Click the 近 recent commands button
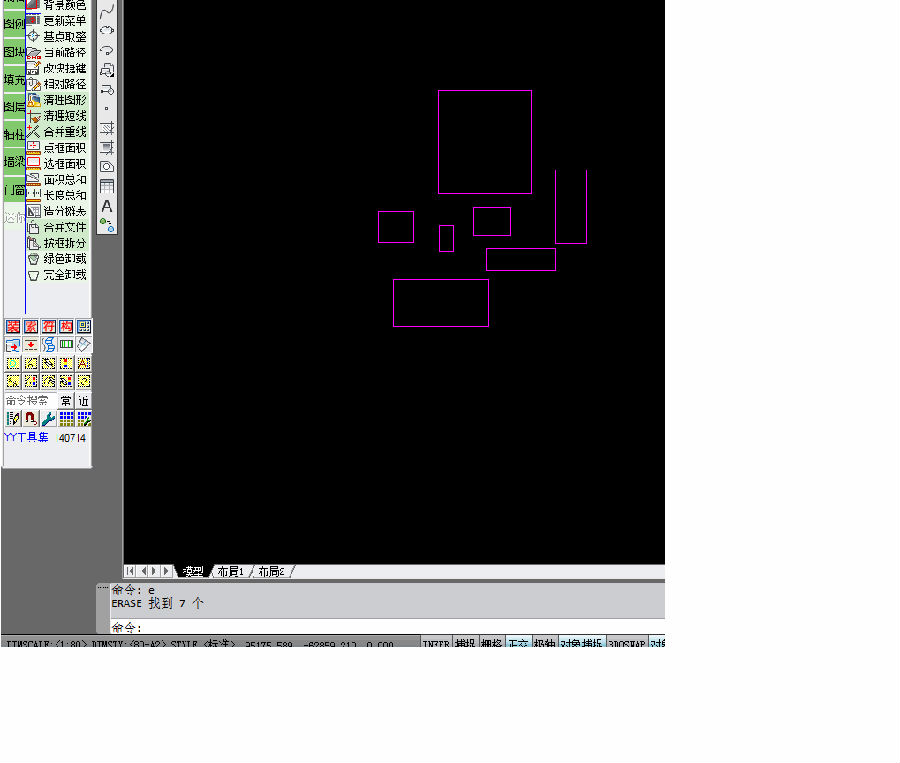The image size is (900, 763). 83,401
